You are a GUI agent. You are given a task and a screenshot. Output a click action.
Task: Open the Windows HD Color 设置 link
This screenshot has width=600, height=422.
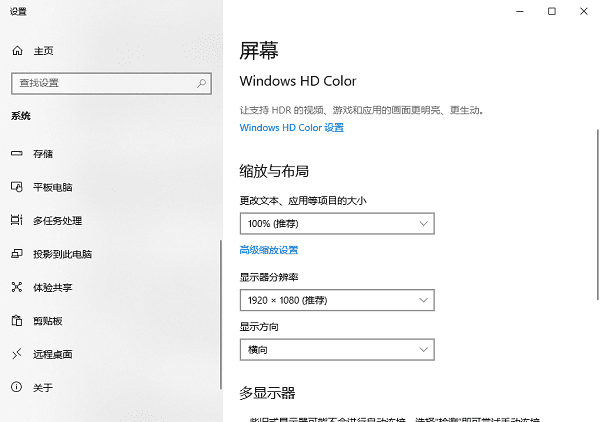point(291,128)
